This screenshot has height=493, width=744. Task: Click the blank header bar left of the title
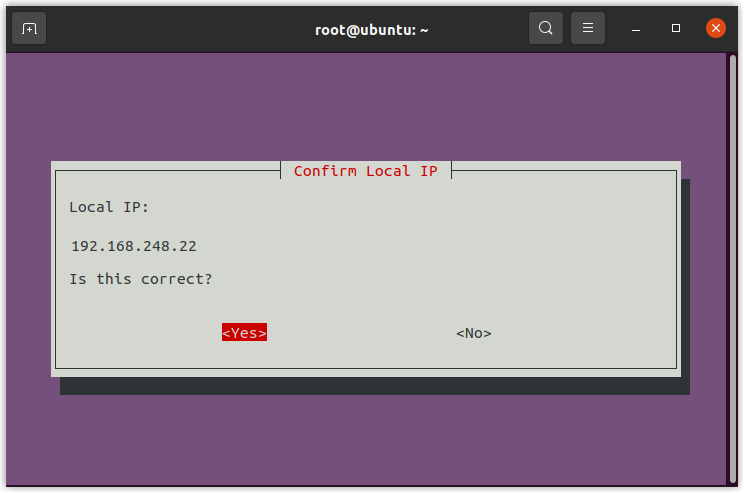[180, 28]
